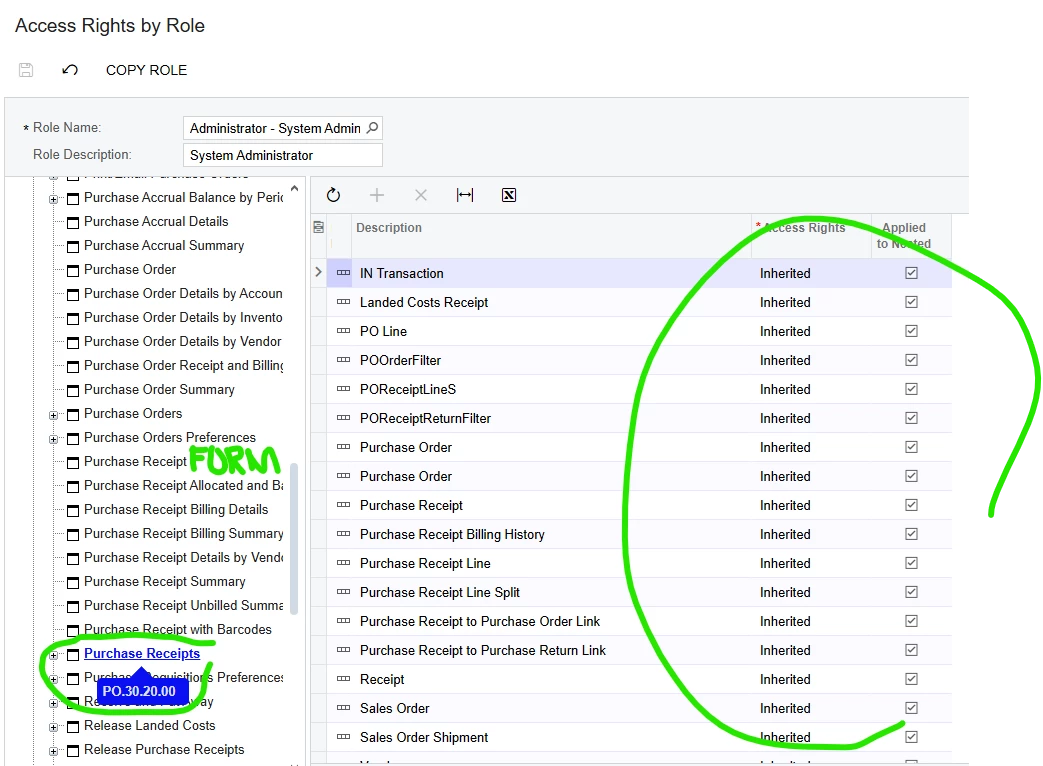The image size is (1043, 766).
Task: Click the Role Description field
Action: pyautogui.click(x=283, y=155)
